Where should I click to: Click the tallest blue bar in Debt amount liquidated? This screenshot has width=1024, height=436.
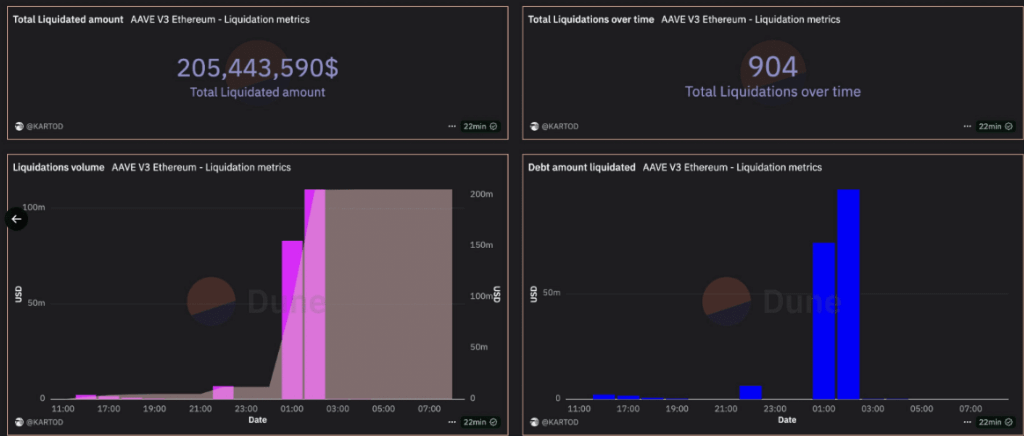point(848,294)
